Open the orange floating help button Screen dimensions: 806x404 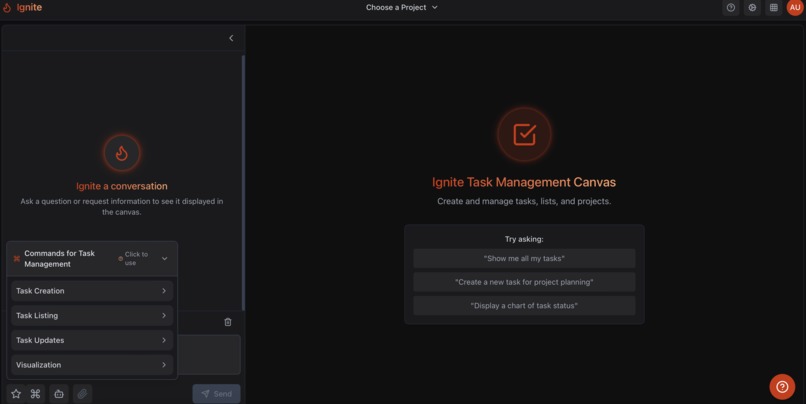pyautogui.click(x=782, y=387)
